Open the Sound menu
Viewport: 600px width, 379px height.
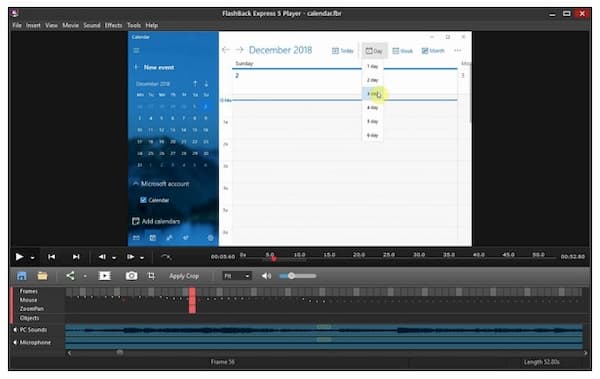[92, 25]
